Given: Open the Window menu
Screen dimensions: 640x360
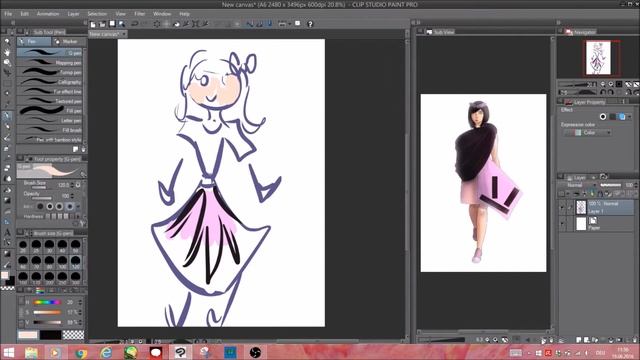Looking at the screenshot, I should 162,14.
